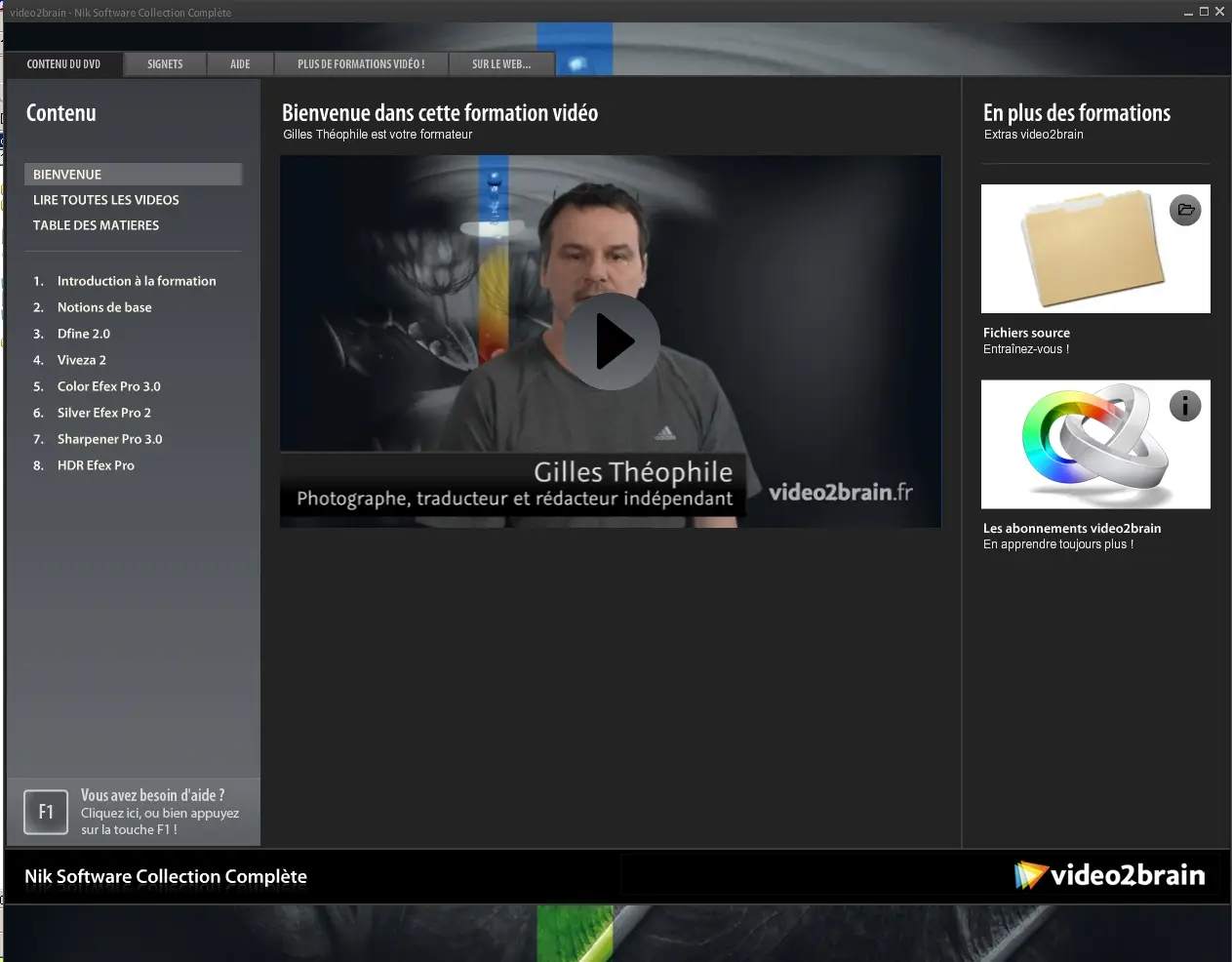Click the video2brain logo in the bottom bar
Screen dimensions: 1232x962
1109,875
